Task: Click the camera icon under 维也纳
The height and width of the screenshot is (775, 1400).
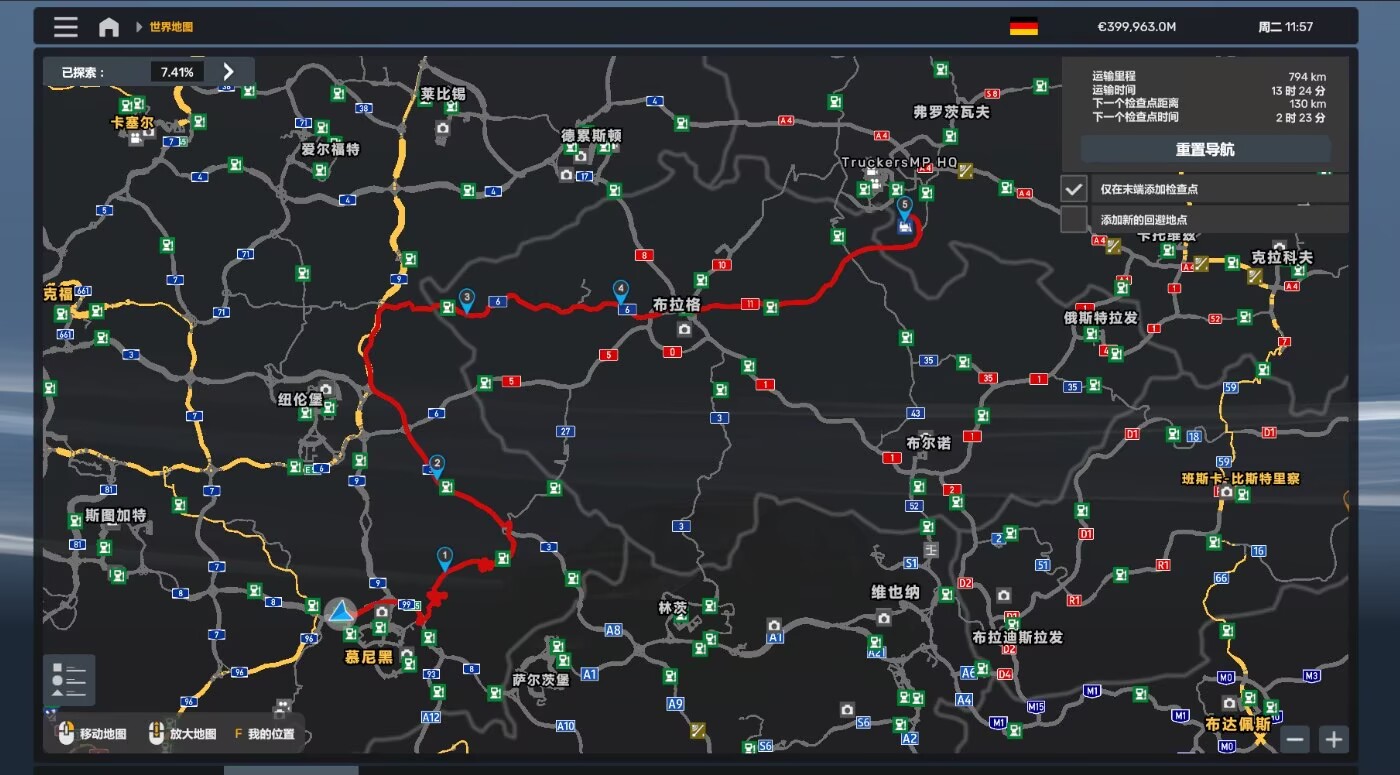Action: [884, 618]
